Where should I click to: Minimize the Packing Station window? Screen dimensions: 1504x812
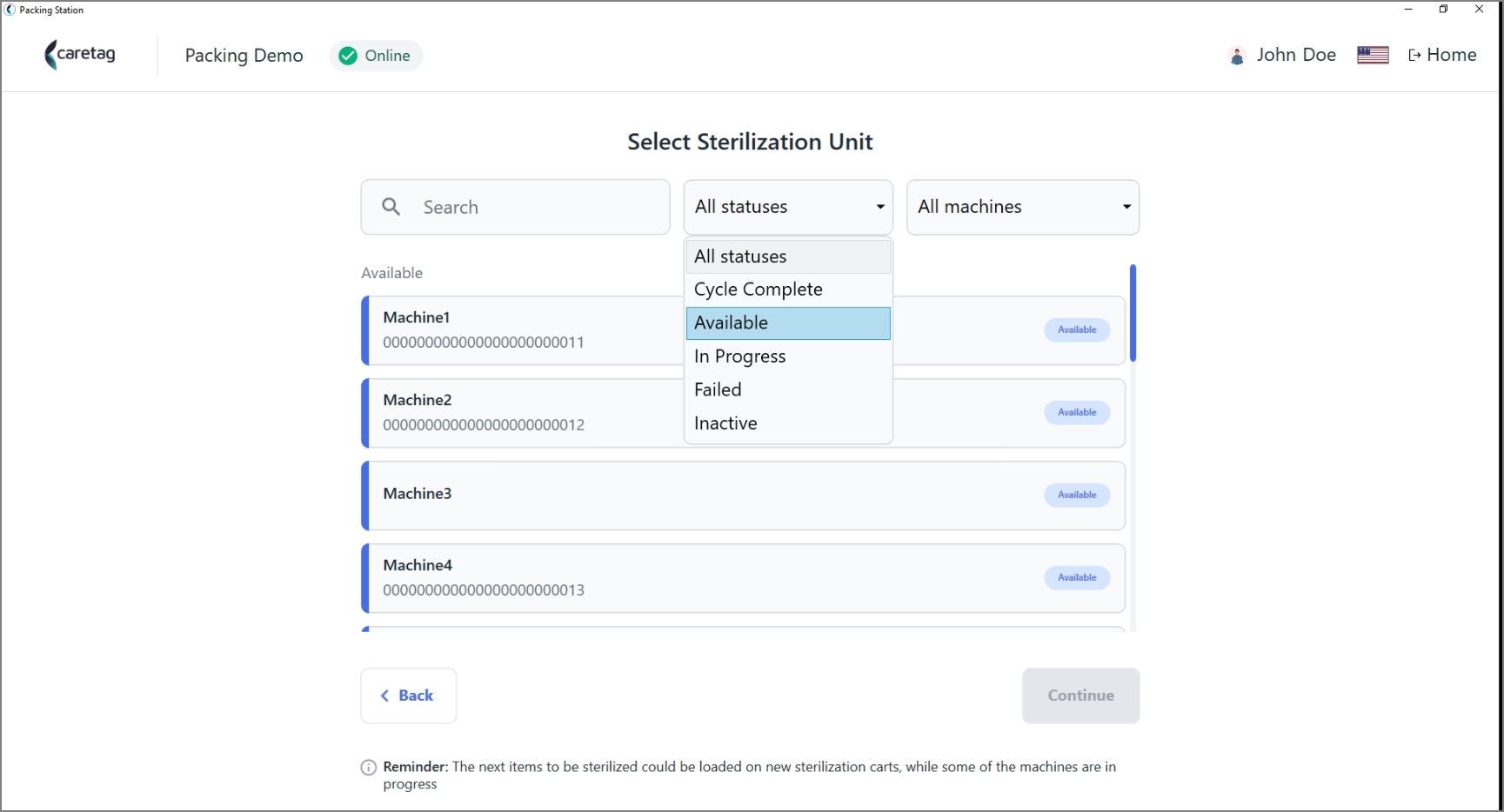click(1408, 10)
